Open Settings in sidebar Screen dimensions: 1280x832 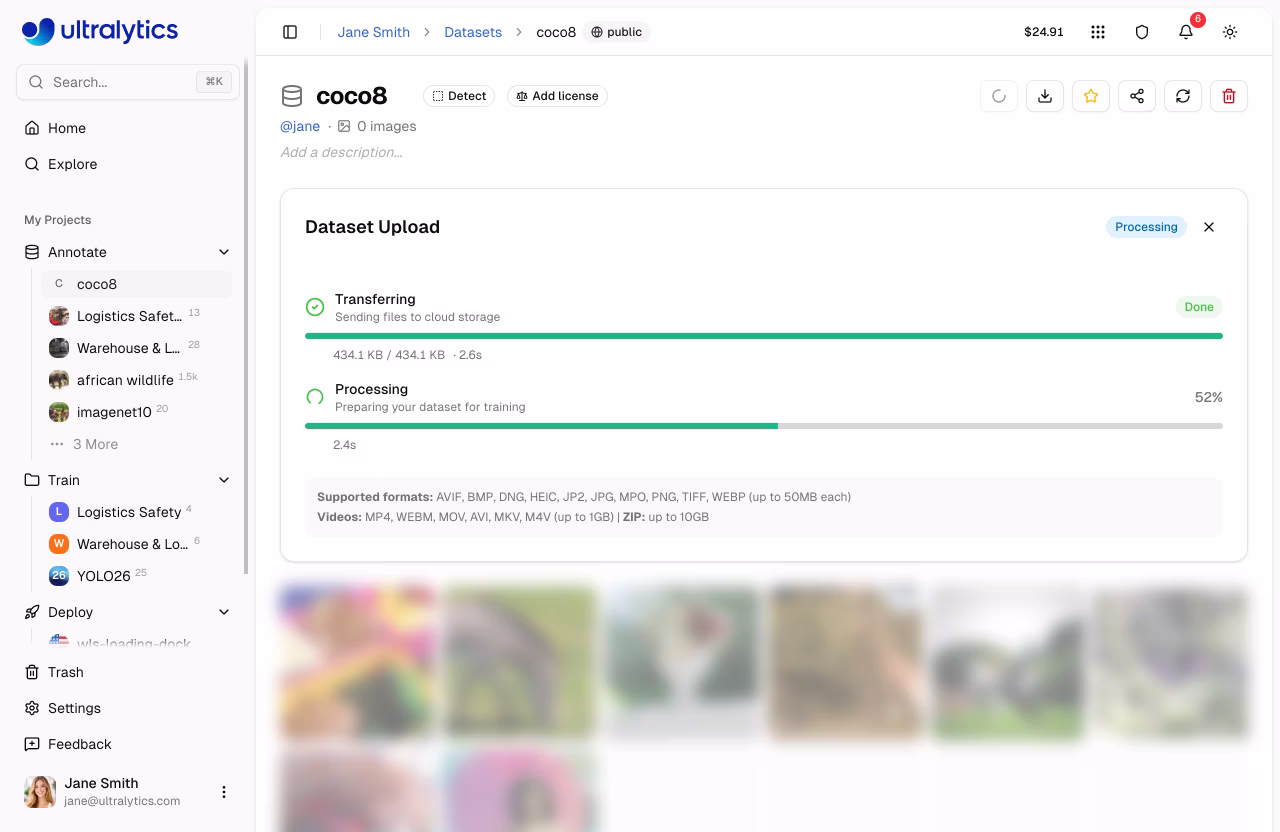pyautogui.click(x=128, y=708)
